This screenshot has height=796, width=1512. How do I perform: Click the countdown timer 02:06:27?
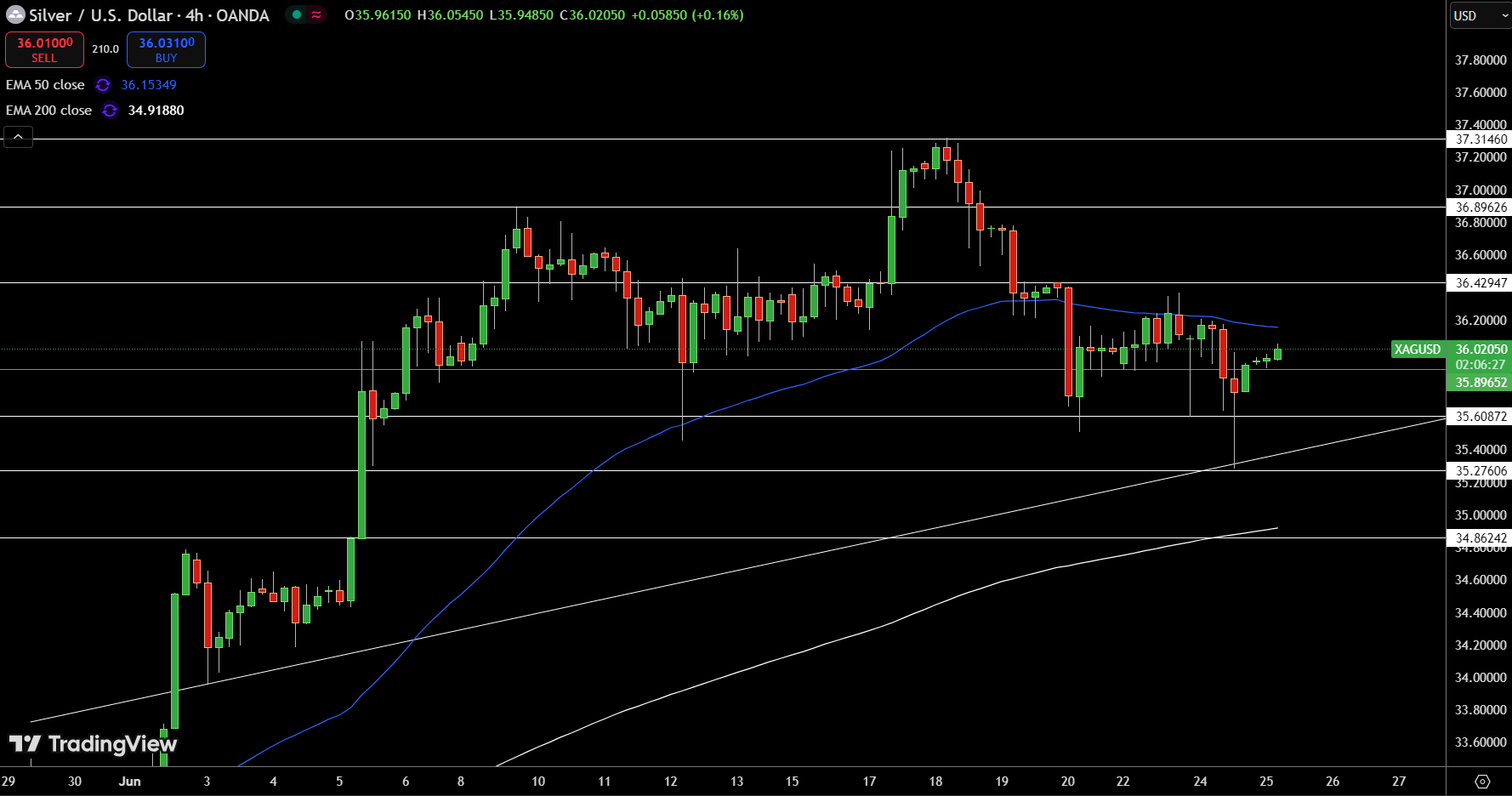coord(1481,365)
